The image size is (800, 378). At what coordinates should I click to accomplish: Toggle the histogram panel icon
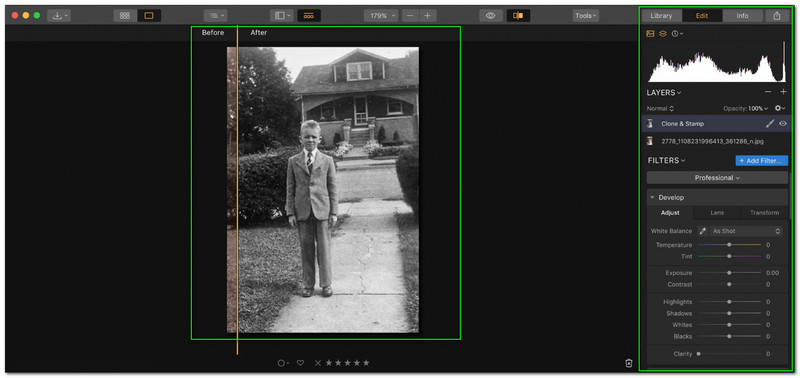coord(650,34)
